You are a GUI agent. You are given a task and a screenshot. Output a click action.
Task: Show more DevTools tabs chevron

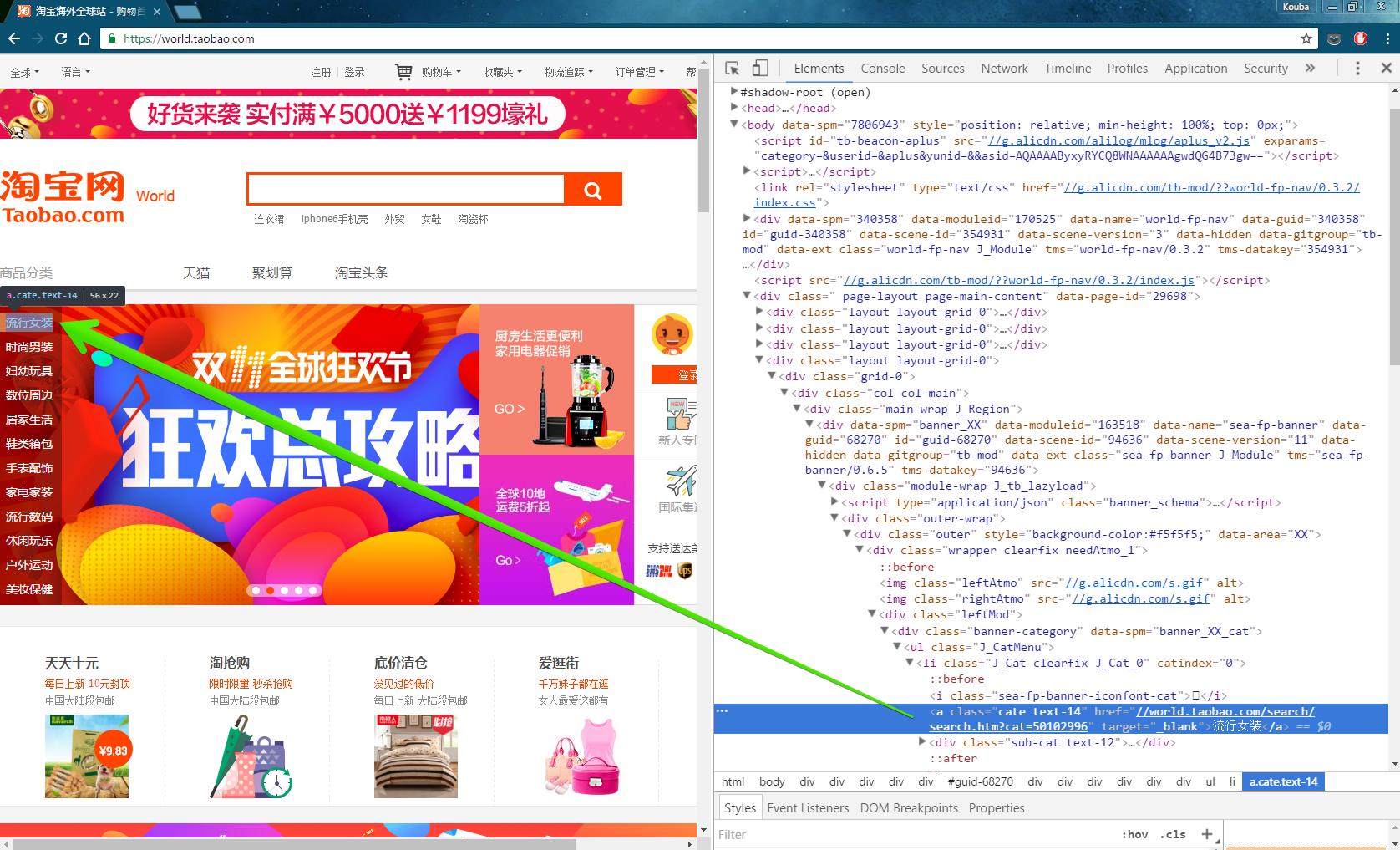click(x=1310, y=69)
